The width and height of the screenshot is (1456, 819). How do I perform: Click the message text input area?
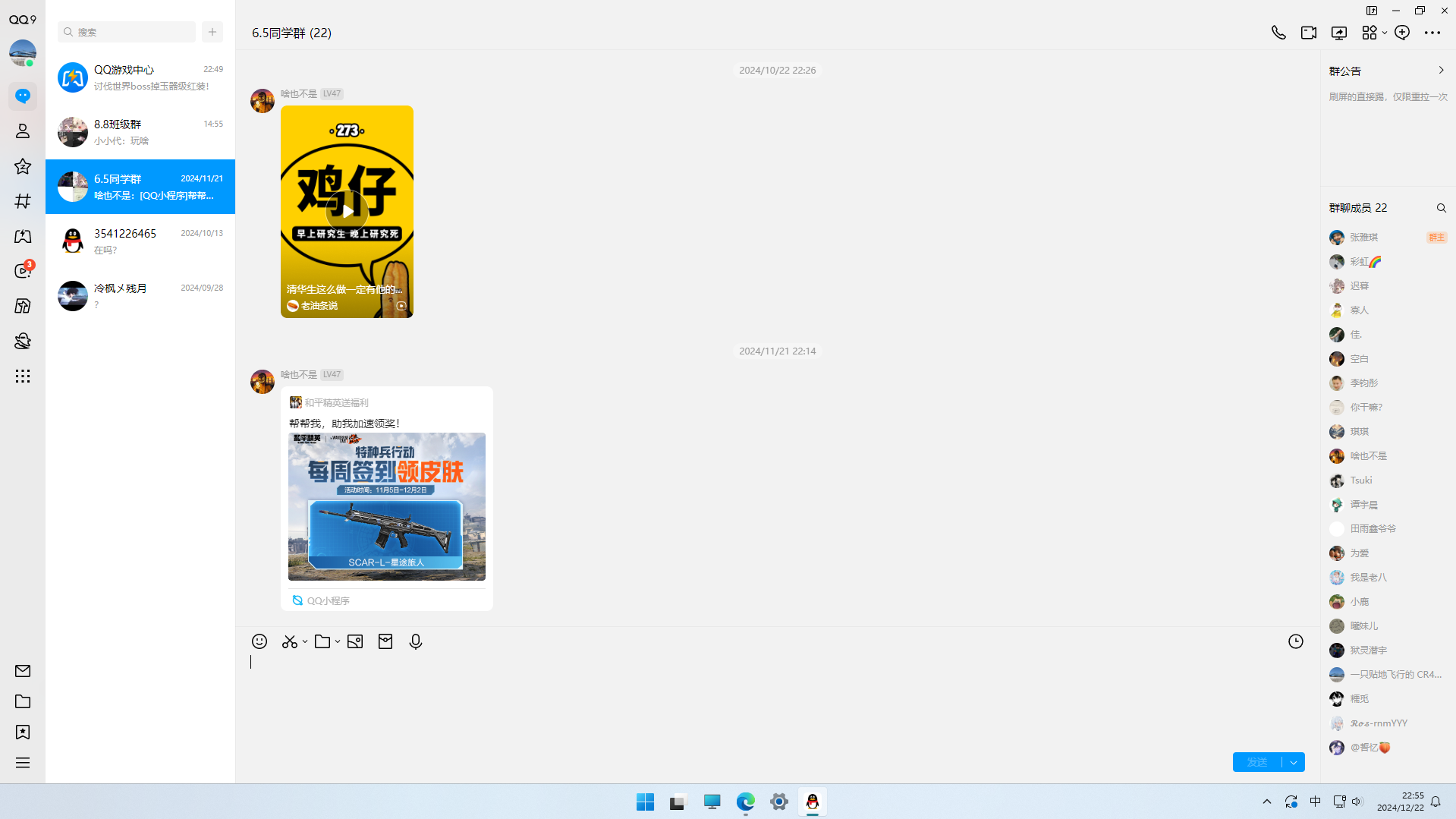coord(778,698)
